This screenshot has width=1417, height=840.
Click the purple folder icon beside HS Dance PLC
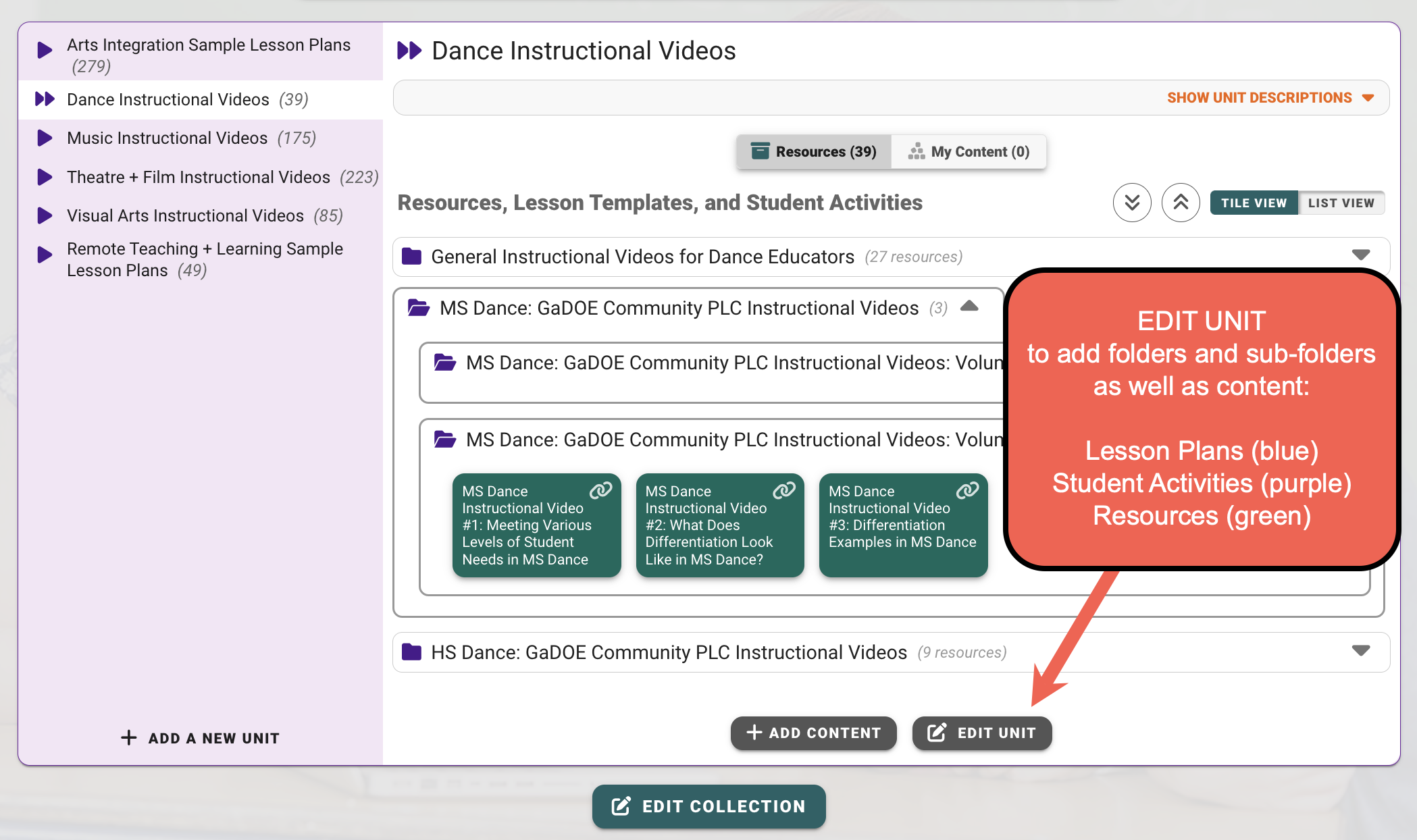(x=411, y=652)
